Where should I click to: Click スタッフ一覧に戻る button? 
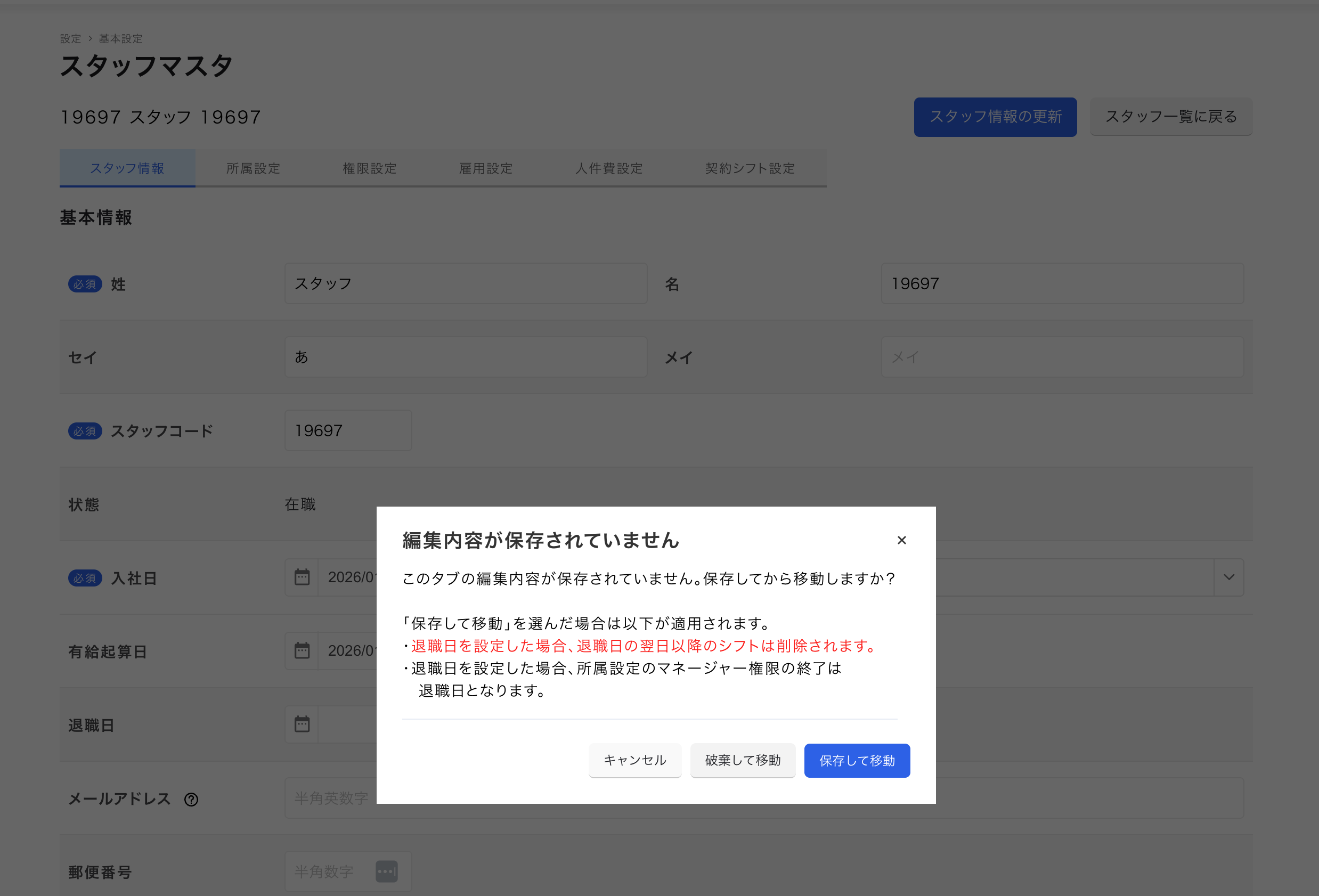click(x=1171, y=117)
